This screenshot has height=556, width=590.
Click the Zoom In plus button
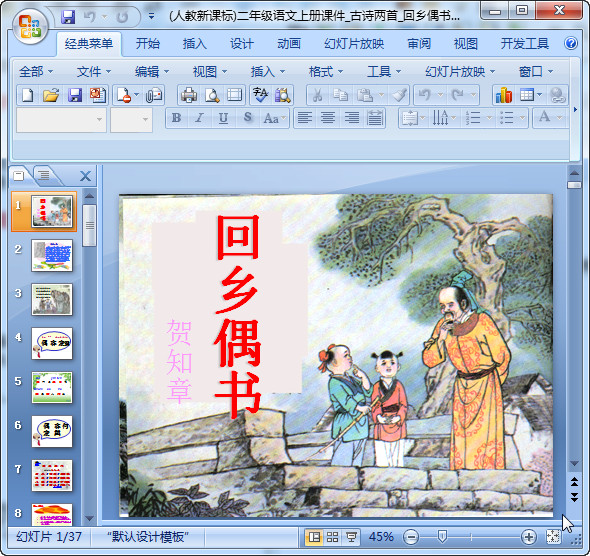pos(528,537)
